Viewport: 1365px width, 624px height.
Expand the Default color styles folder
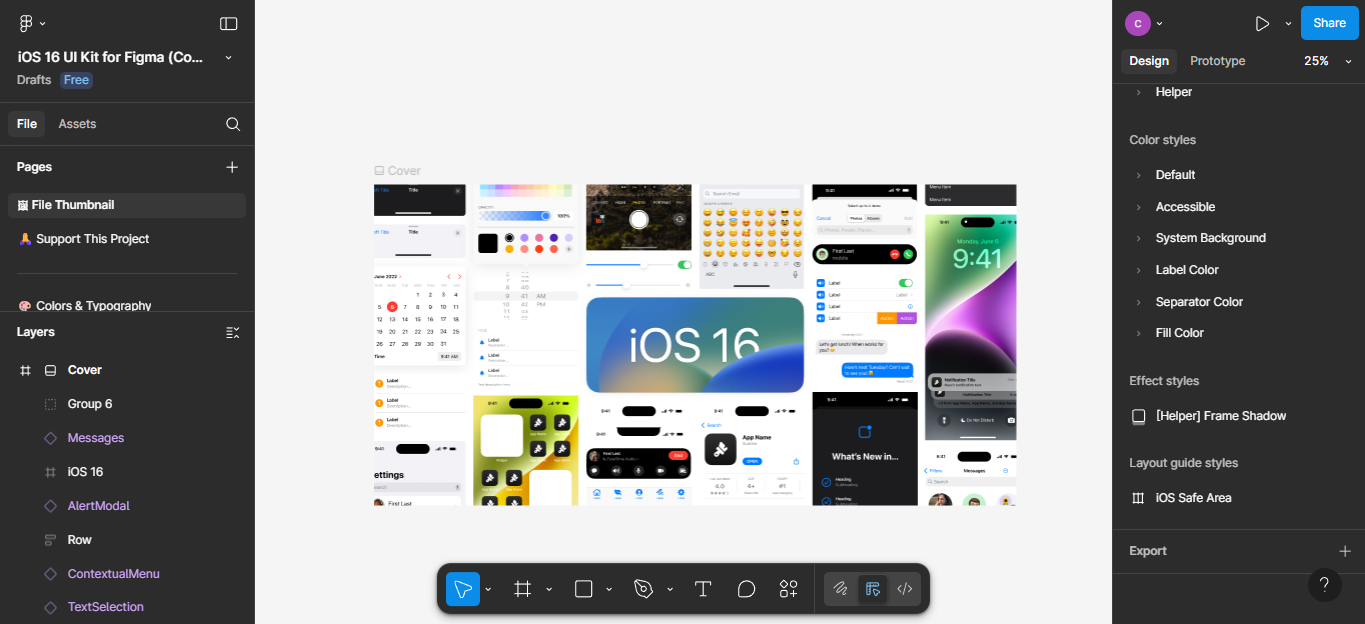pyautogui.click(x=1138, y=175)
